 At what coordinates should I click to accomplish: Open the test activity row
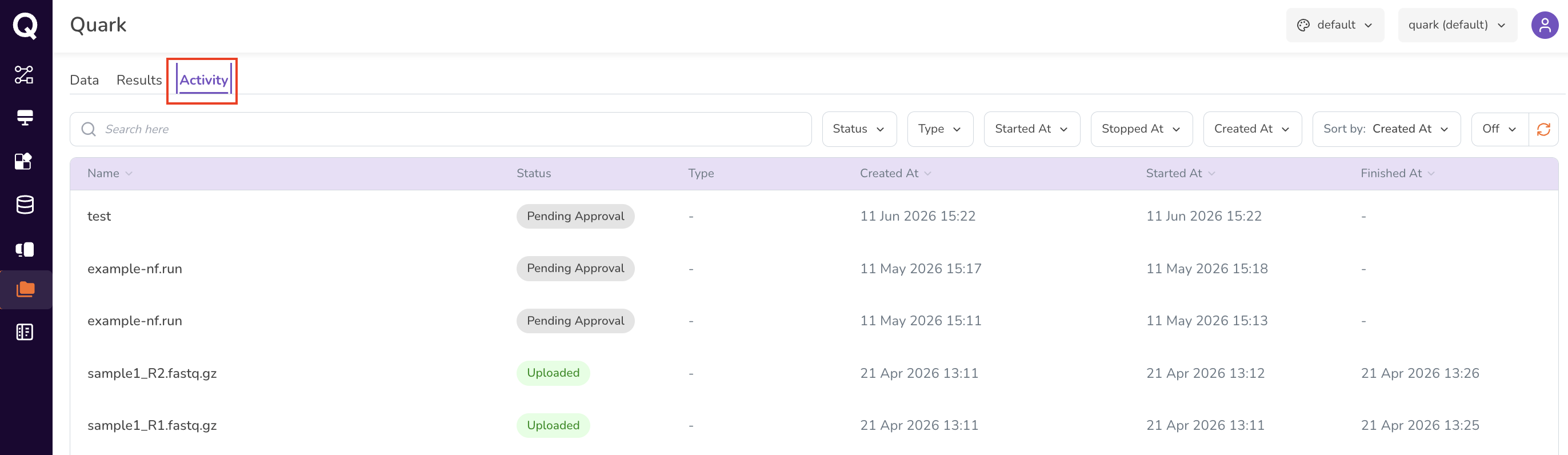(x=814, y=216)
